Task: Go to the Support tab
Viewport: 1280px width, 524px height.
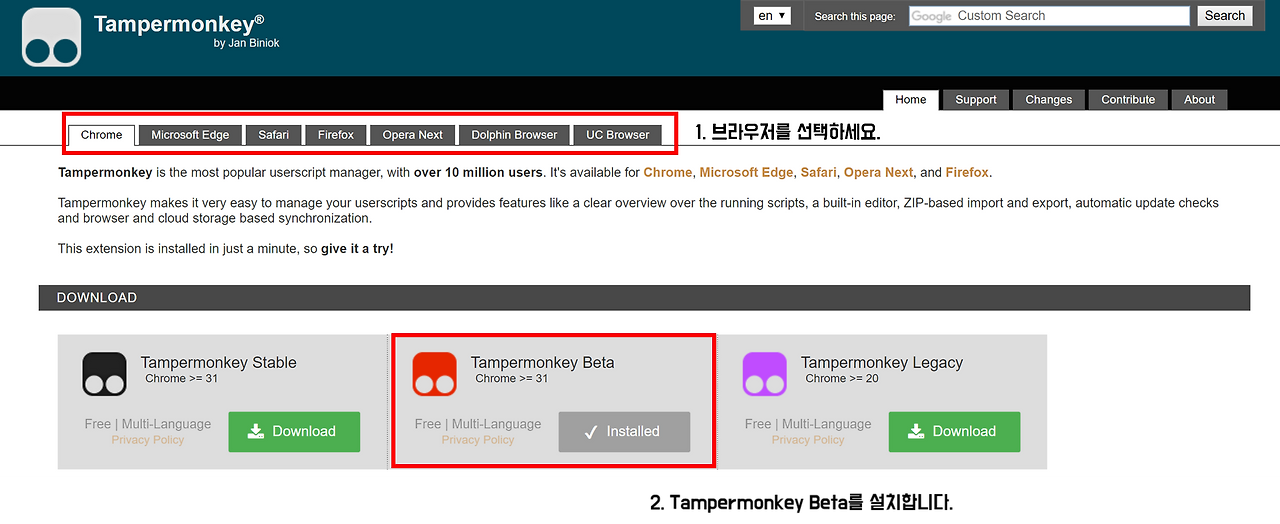Action: click(x=976, y=100)
